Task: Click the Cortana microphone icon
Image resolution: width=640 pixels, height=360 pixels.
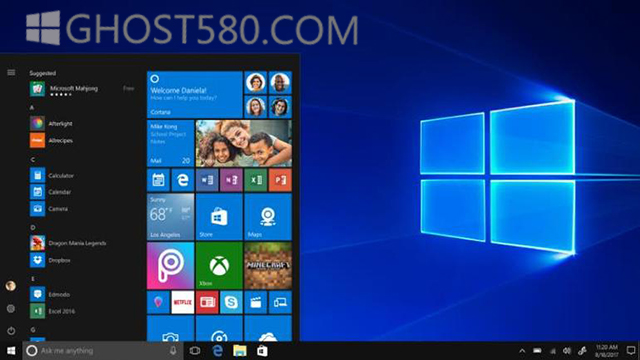Action: tap(173, 351)
